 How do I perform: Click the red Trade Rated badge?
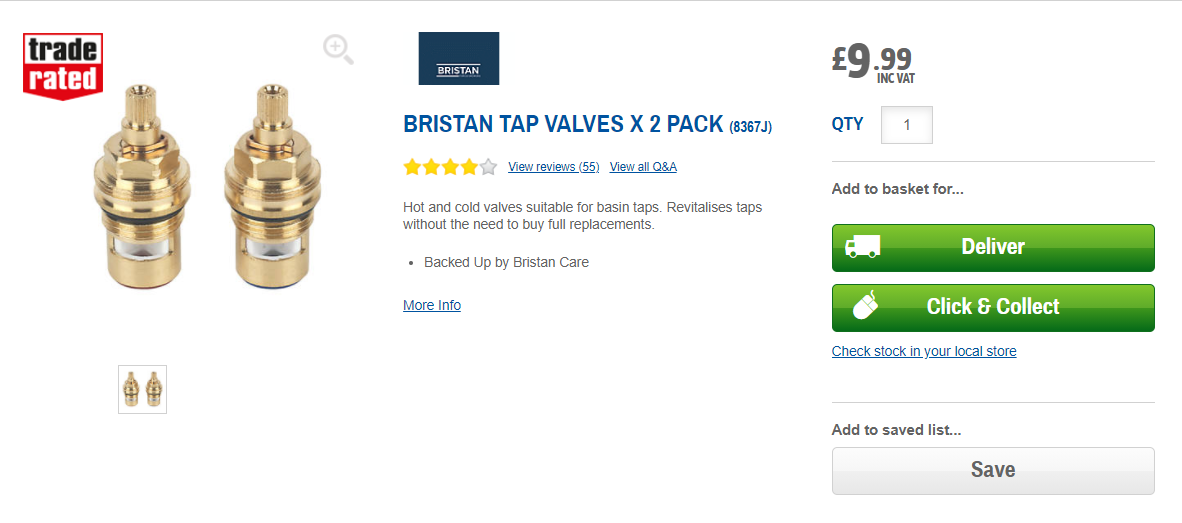tap(63, 66)
